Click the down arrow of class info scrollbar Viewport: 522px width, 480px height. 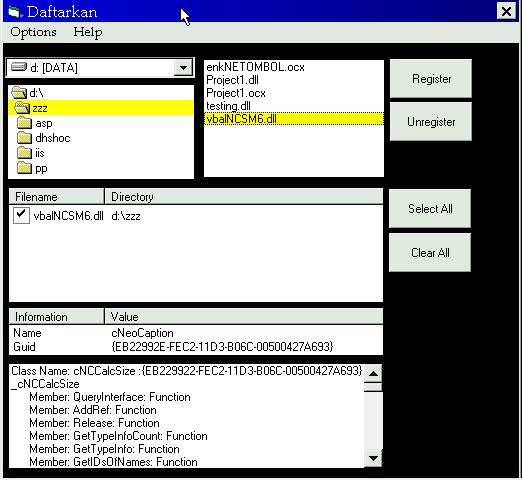(373, 458)
